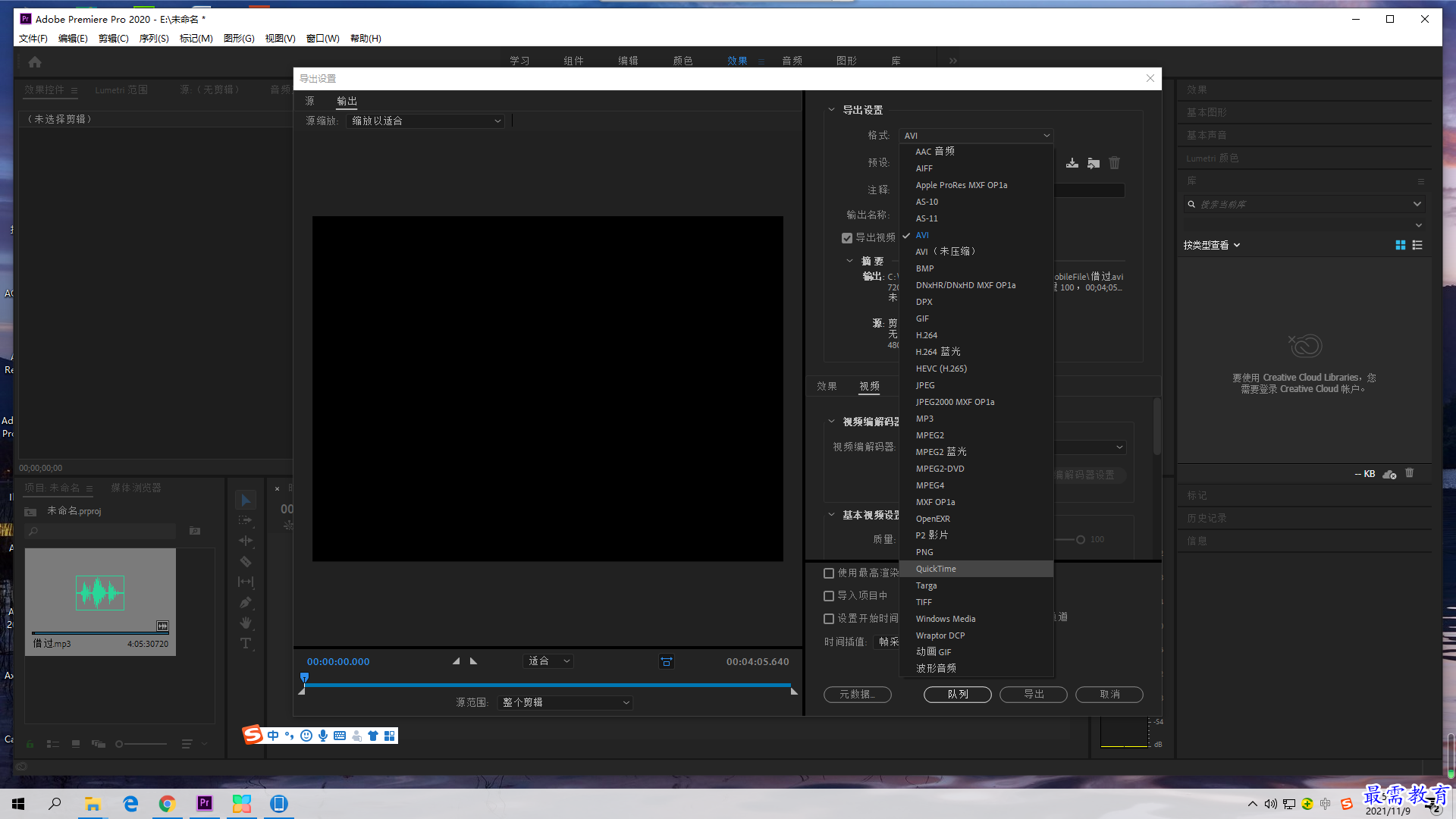This screenshot has width=1456, height=819.
Task: Click the Home icon in Premiere workspace bar
Action: point(35,62)
